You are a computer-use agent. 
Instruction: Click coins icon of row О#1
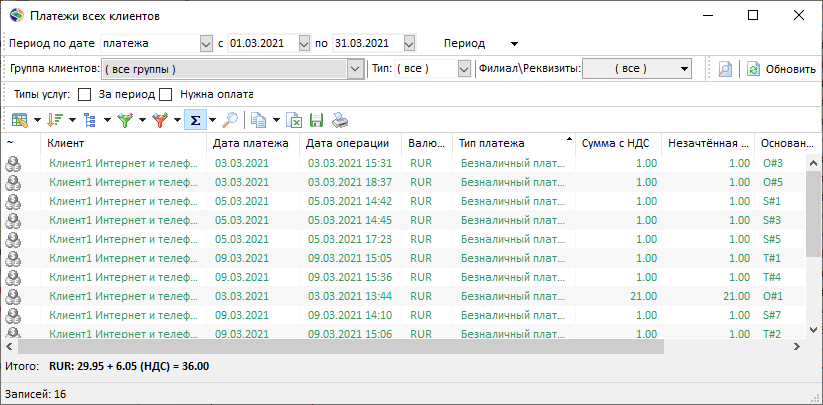point(13,296)
